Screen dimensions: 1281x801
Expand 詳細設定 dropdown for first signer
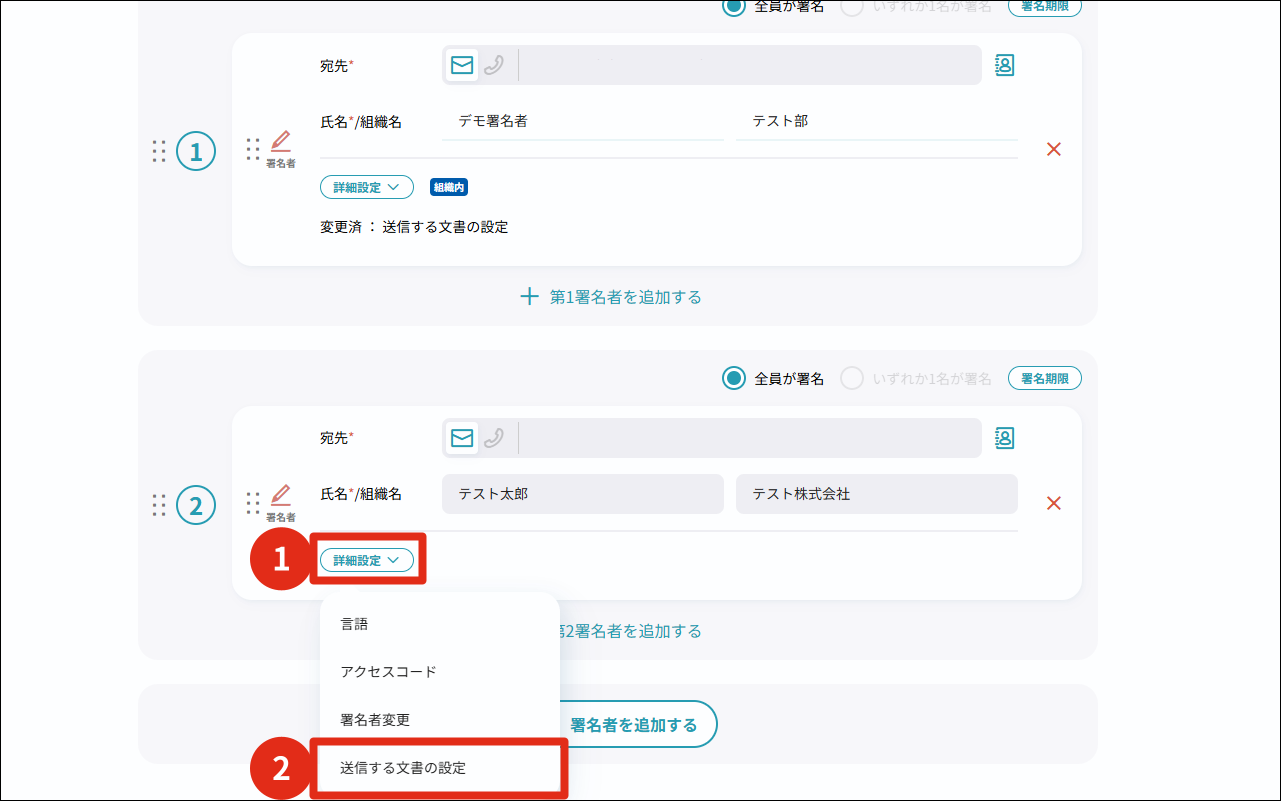tap(366, 187)
